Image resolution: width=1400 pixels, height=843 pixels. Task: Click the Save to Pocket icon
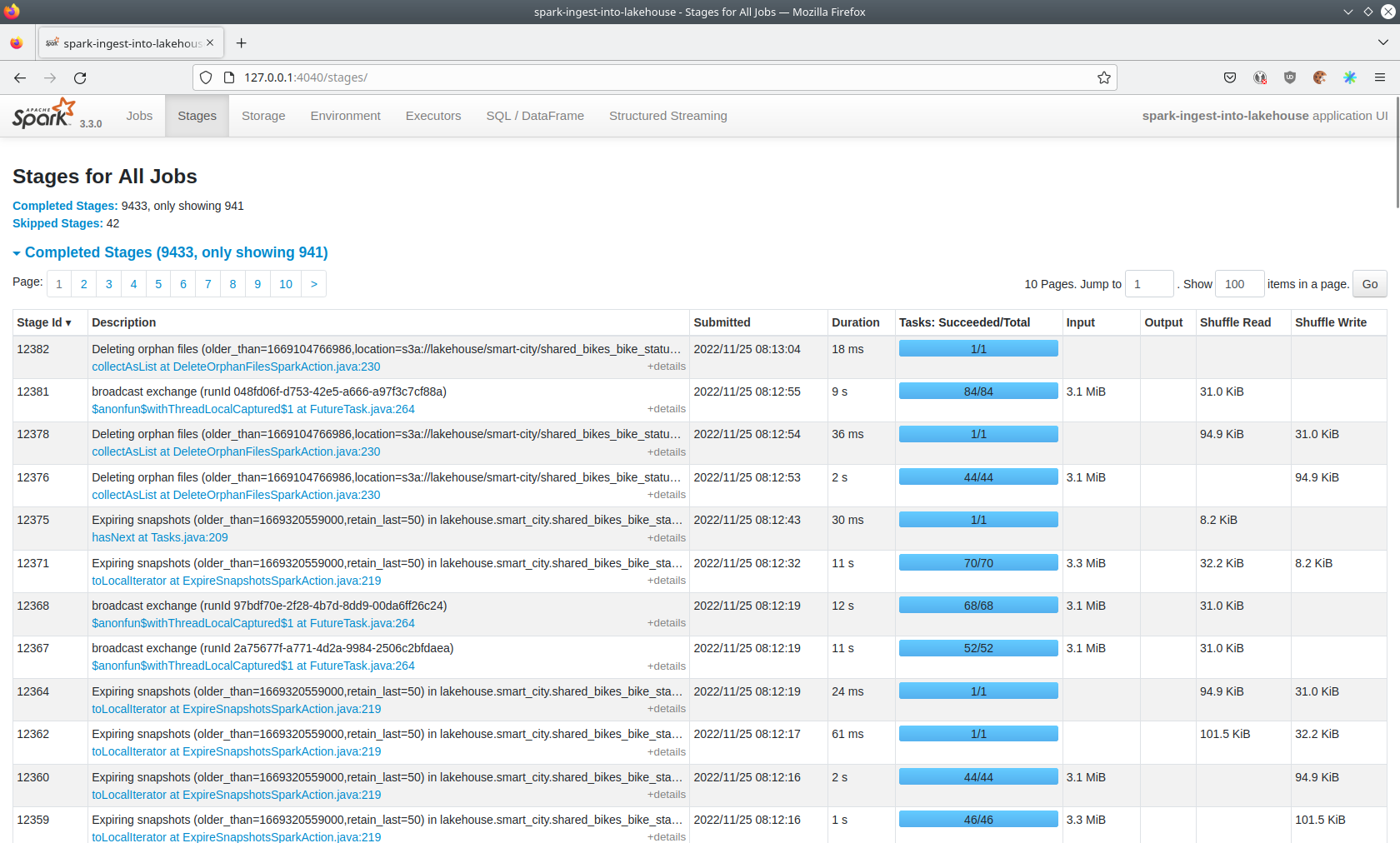(1229, 77)
